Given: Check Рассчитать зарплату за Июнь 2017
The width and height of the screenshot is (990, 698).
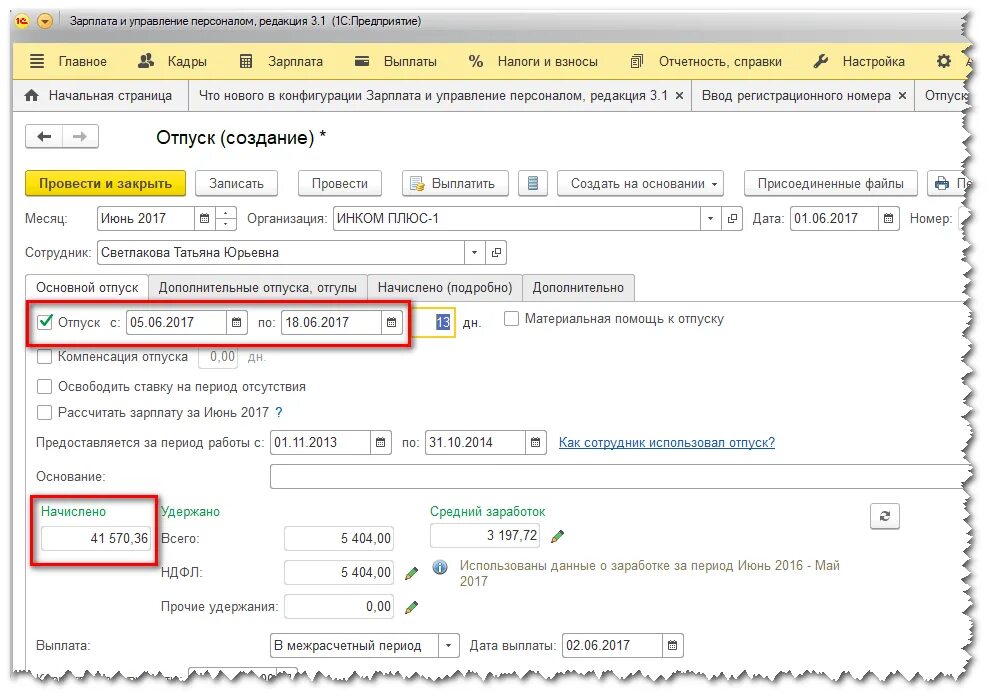Looking at the screenshot, I should 44,413.
